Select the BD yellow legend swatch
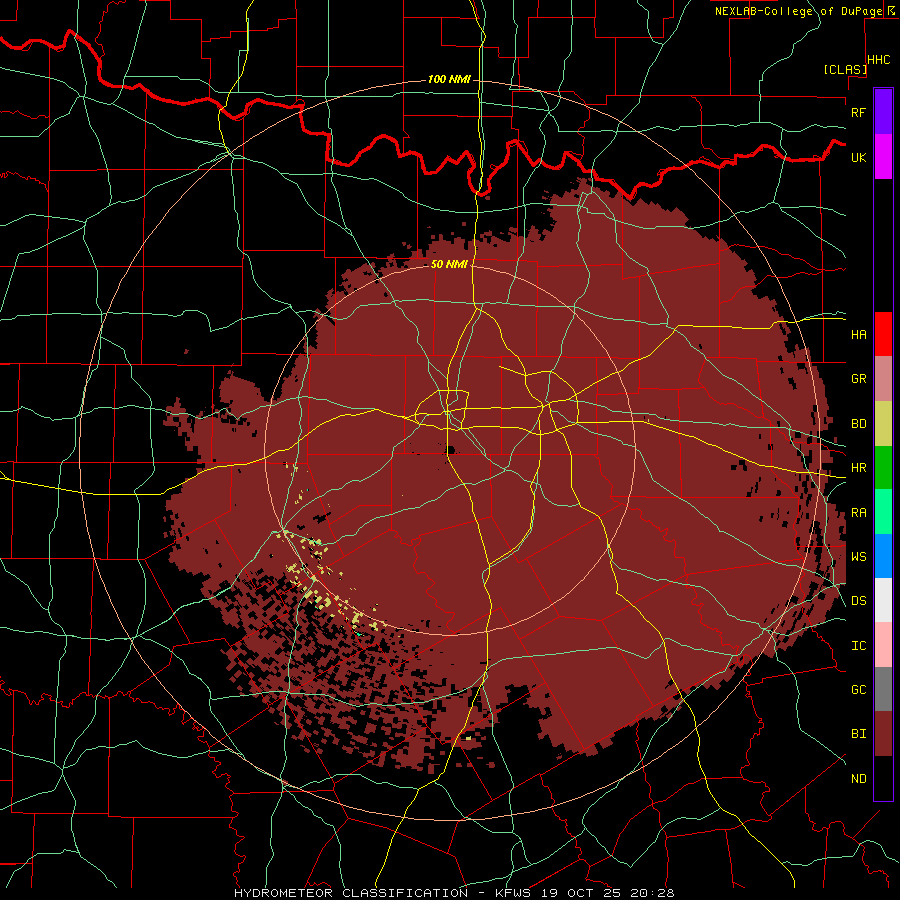 (883, 424)
